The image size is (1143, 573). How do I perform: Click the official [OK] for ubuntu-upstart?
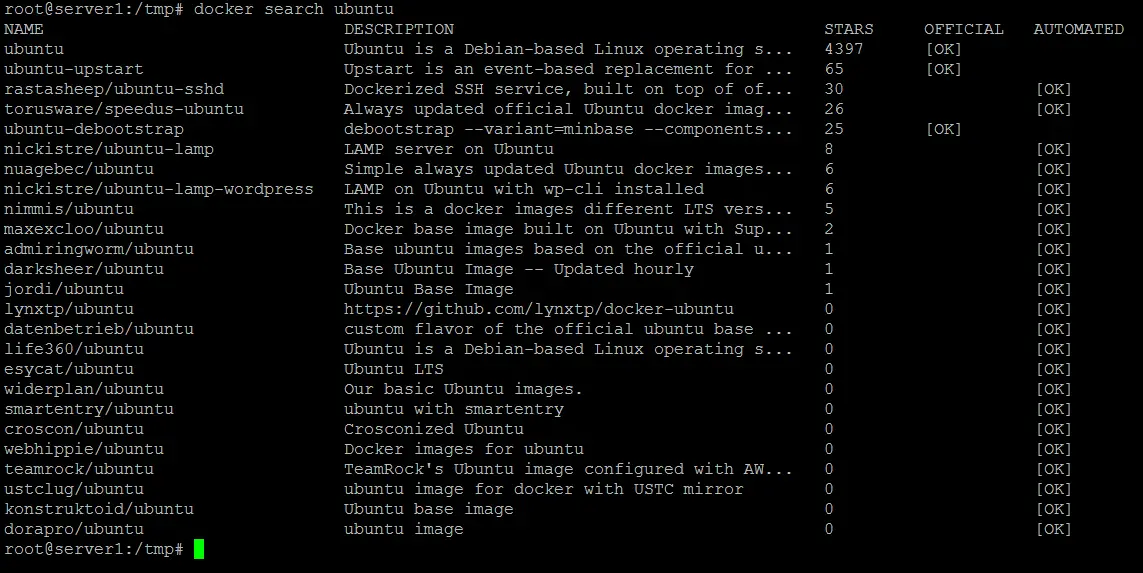(944, 69)
